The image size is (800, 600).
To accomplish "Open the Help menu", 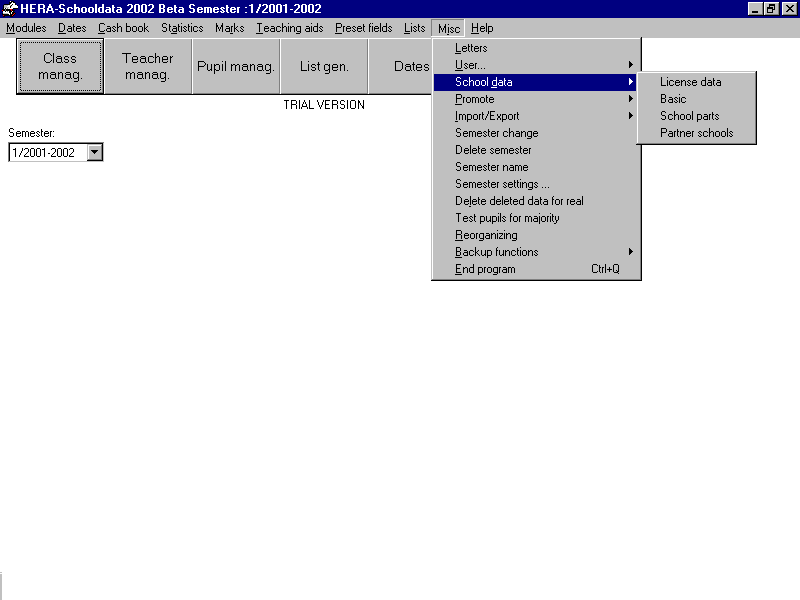I will (482, 28).
